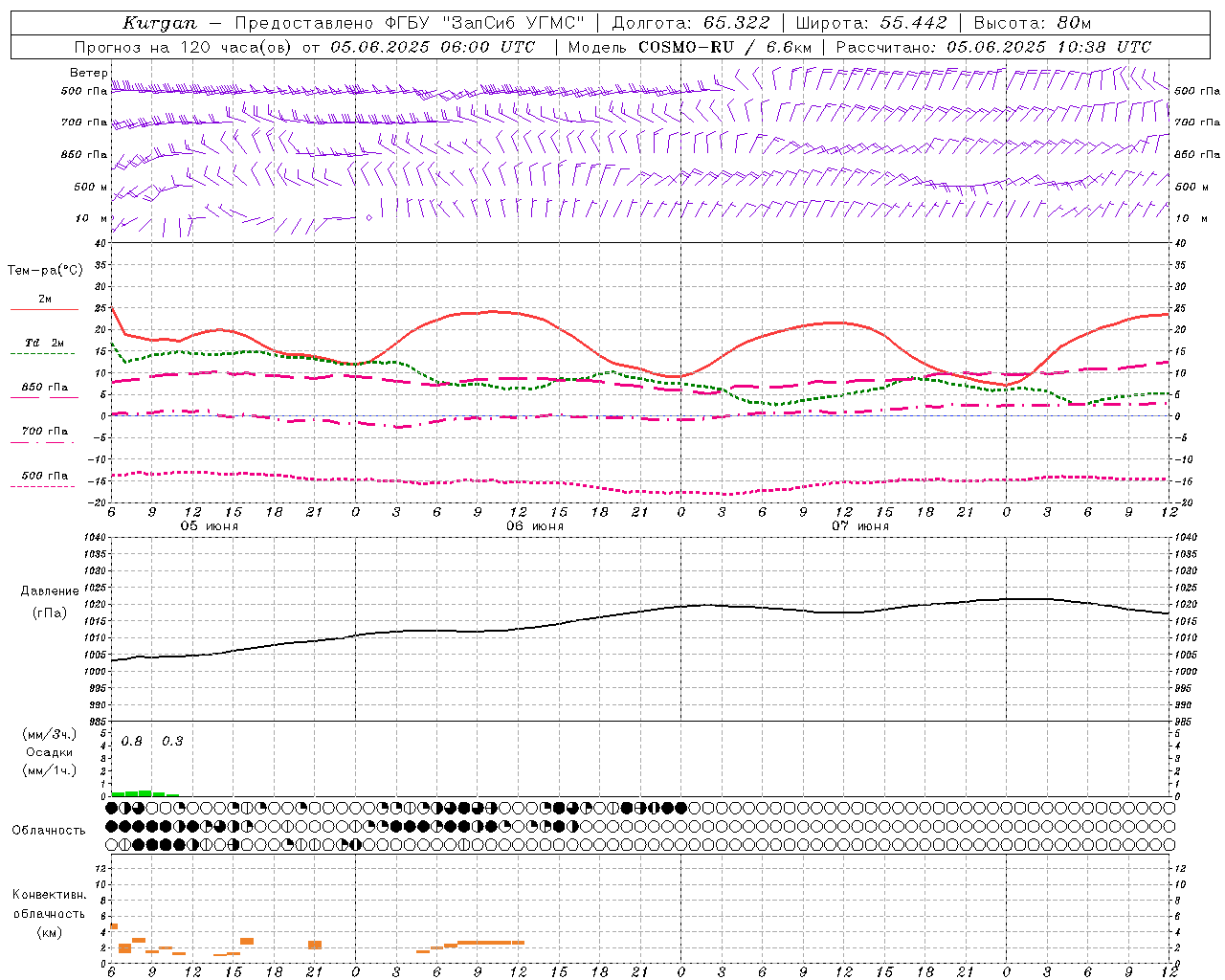Click the "0.3" precipitation amount value
The height and width of the screenshot is (980, 1225).
click(x=172, y=742)
